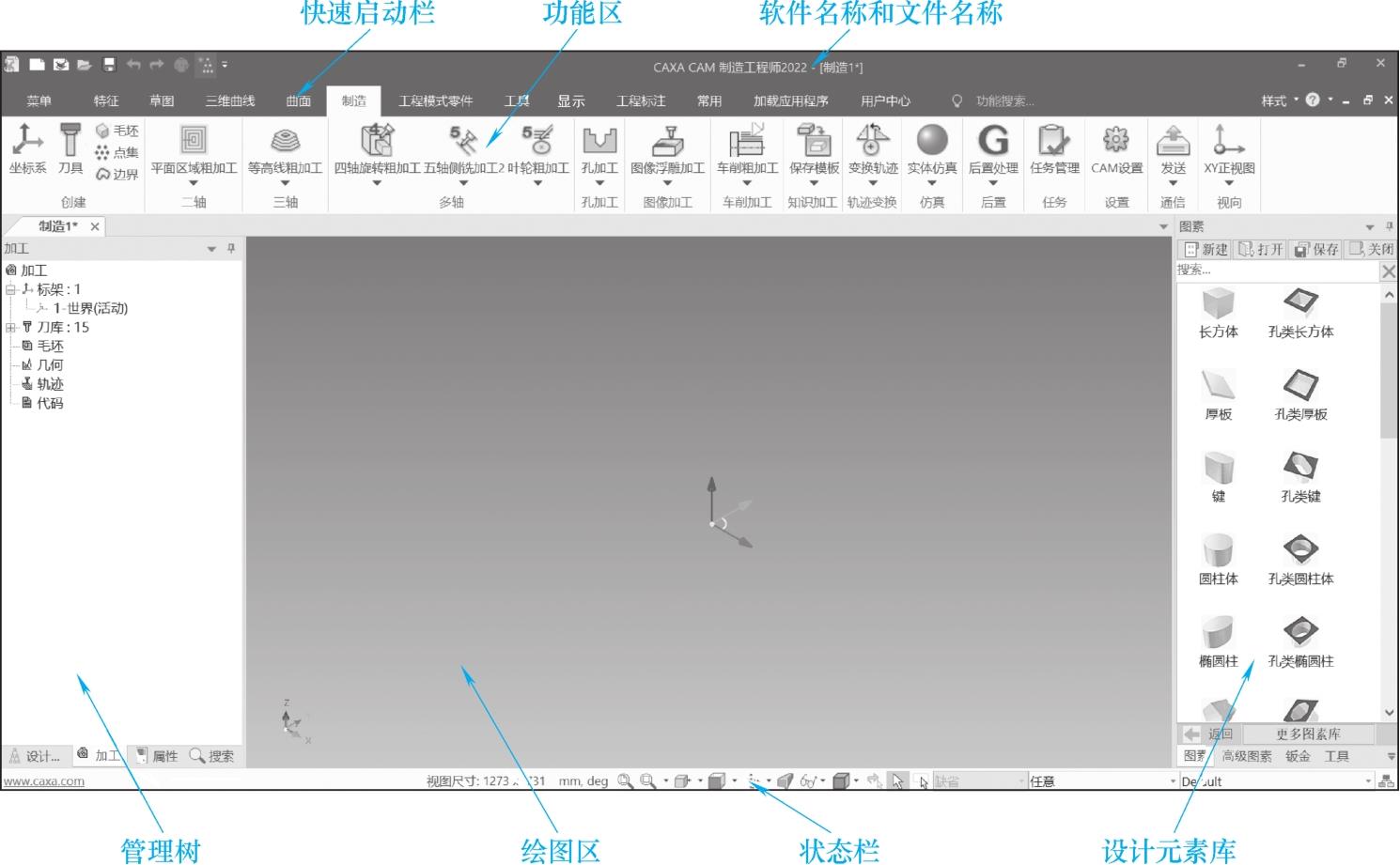Switch to the 三维曲线 ribbon tab
Screen dimensions: 1400x865
click(230, 100)
